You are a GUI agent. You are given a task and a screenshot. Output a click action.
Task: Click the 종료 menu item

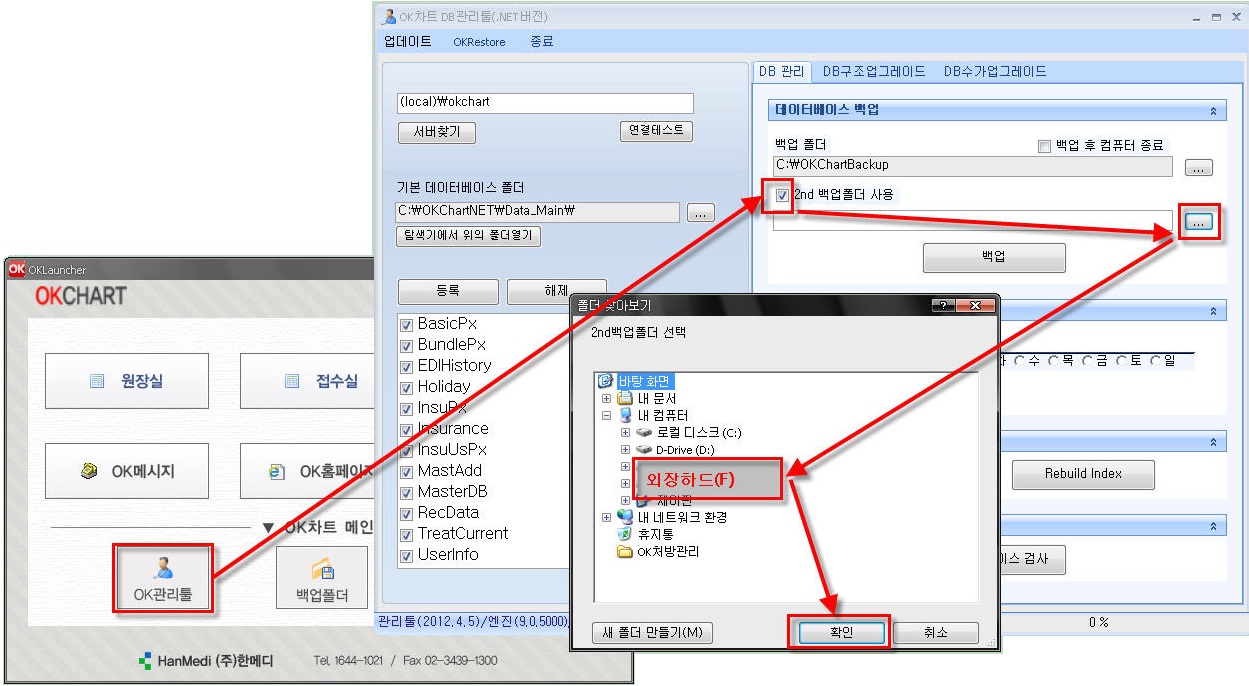click(x=541, y=42)
